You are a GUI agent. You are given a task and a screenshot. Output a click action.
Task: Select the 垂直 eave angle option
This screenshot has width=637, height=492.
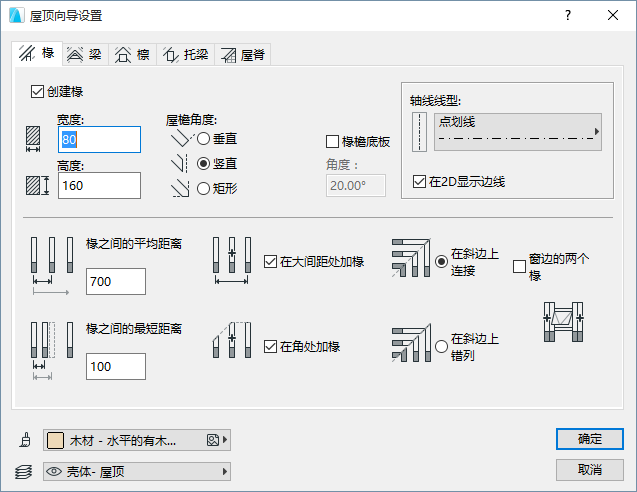[x=204, y=138]
